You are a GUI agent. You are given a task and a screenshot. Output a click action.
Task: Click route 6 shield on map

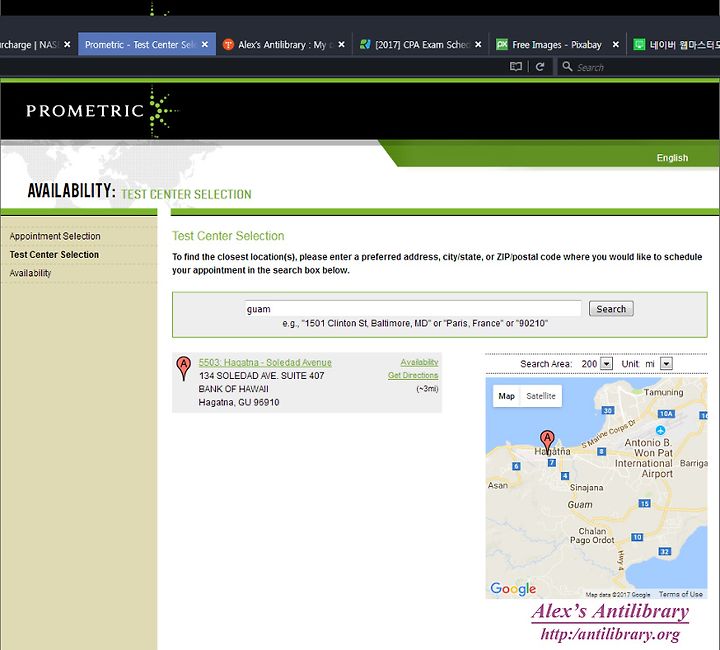tap(516, 466)
